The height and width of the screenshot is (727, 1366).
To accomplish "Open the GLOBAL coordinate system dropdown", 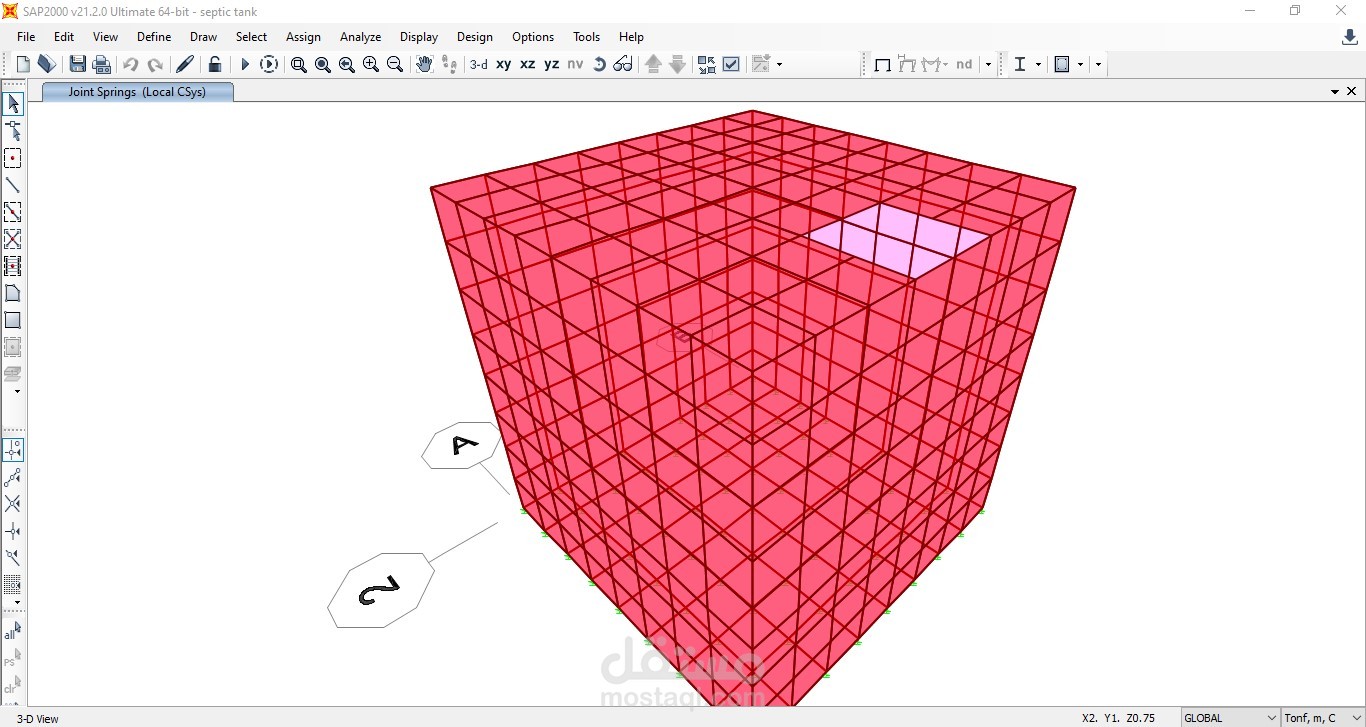I will (x=1230, y=718).
